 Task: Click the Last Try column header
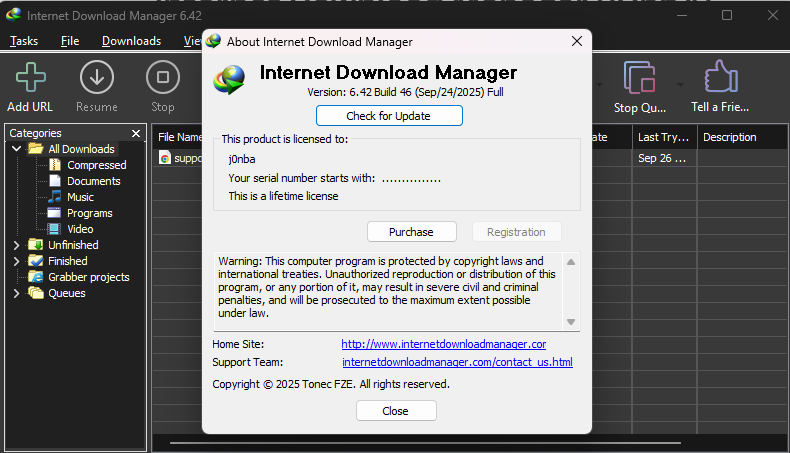coord(664,137)
